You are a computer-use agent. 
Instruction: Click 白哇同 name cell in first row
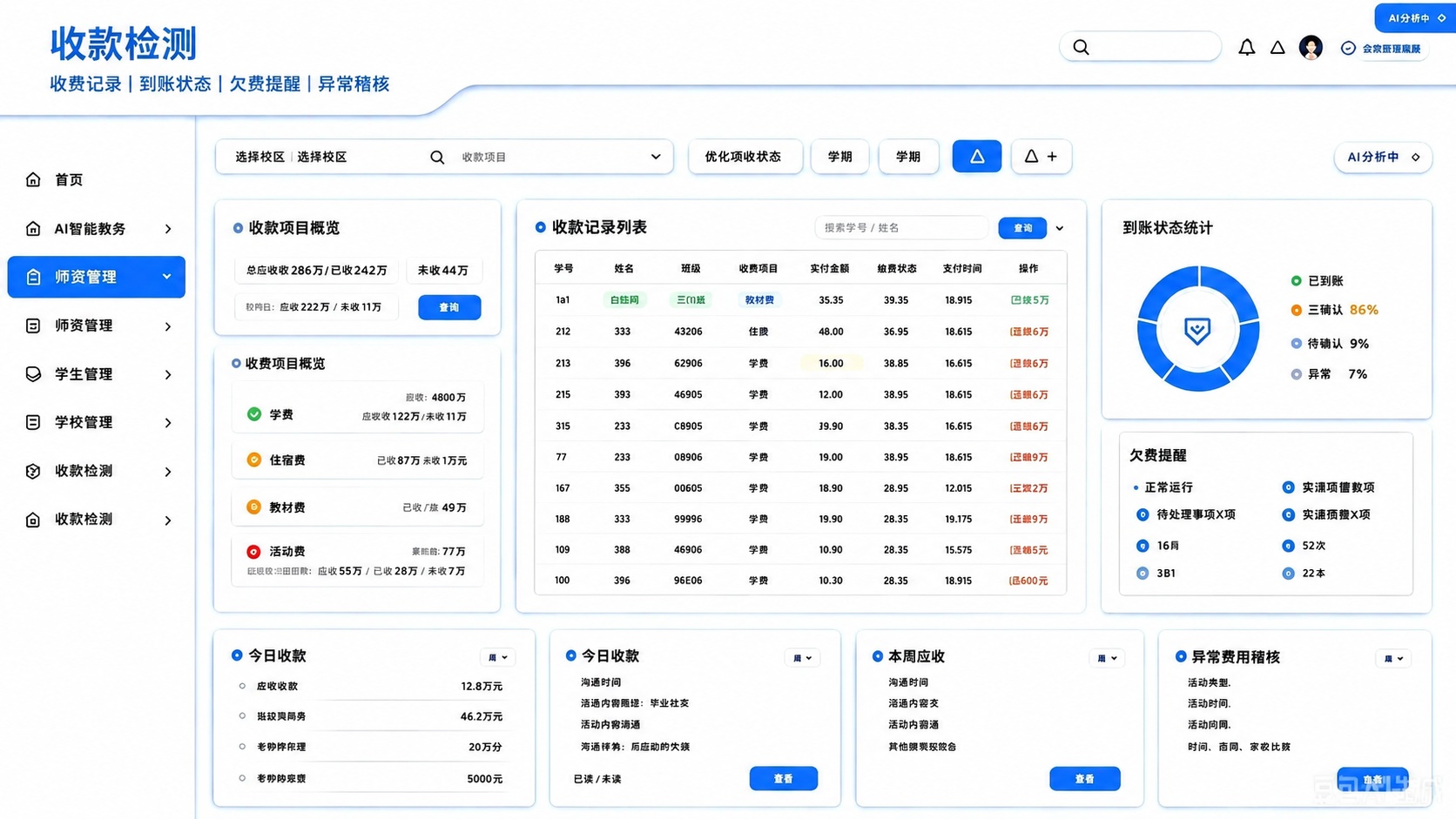click(624, 299)
